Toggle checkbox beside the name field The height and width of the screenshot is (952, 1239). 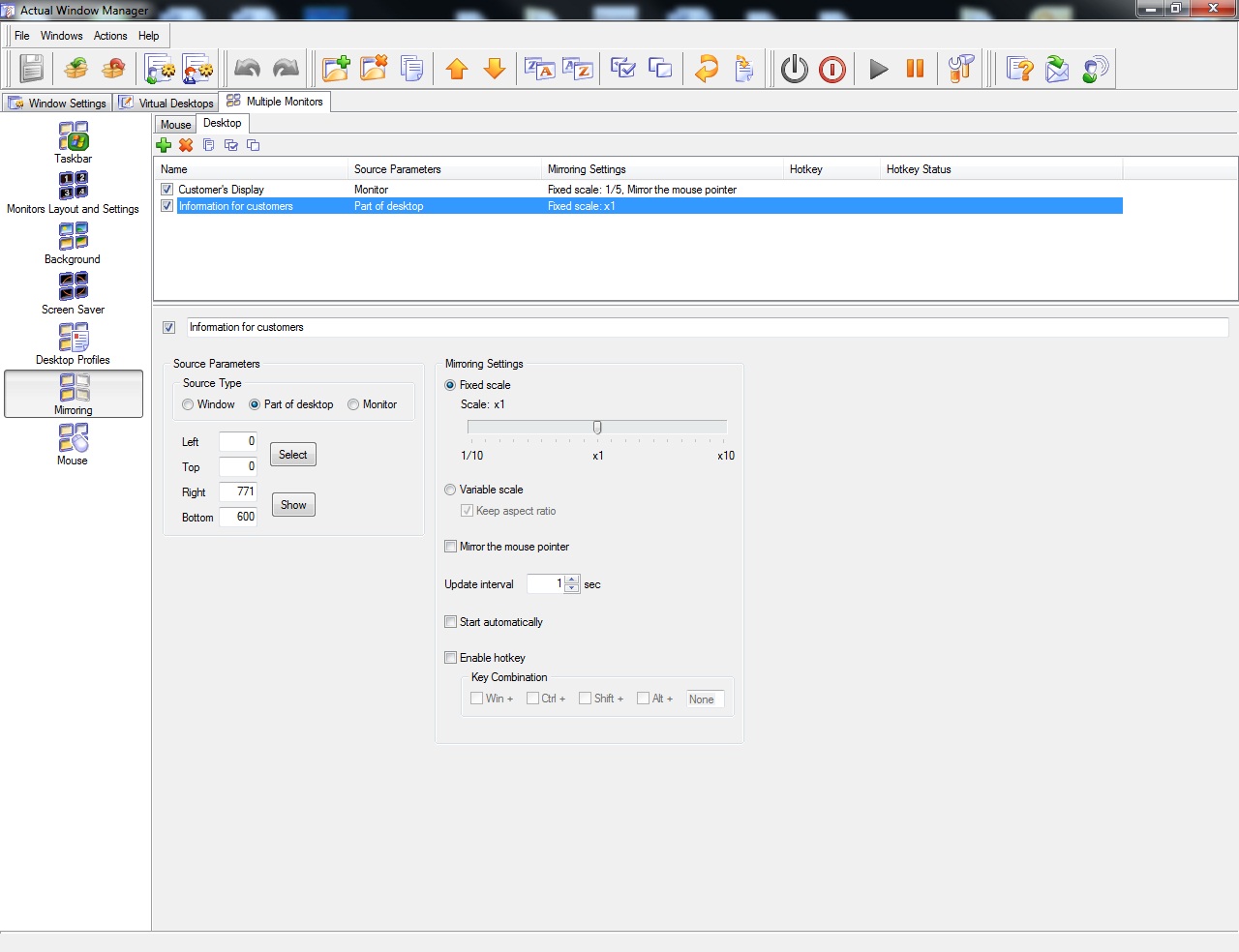tap(169, 328)
